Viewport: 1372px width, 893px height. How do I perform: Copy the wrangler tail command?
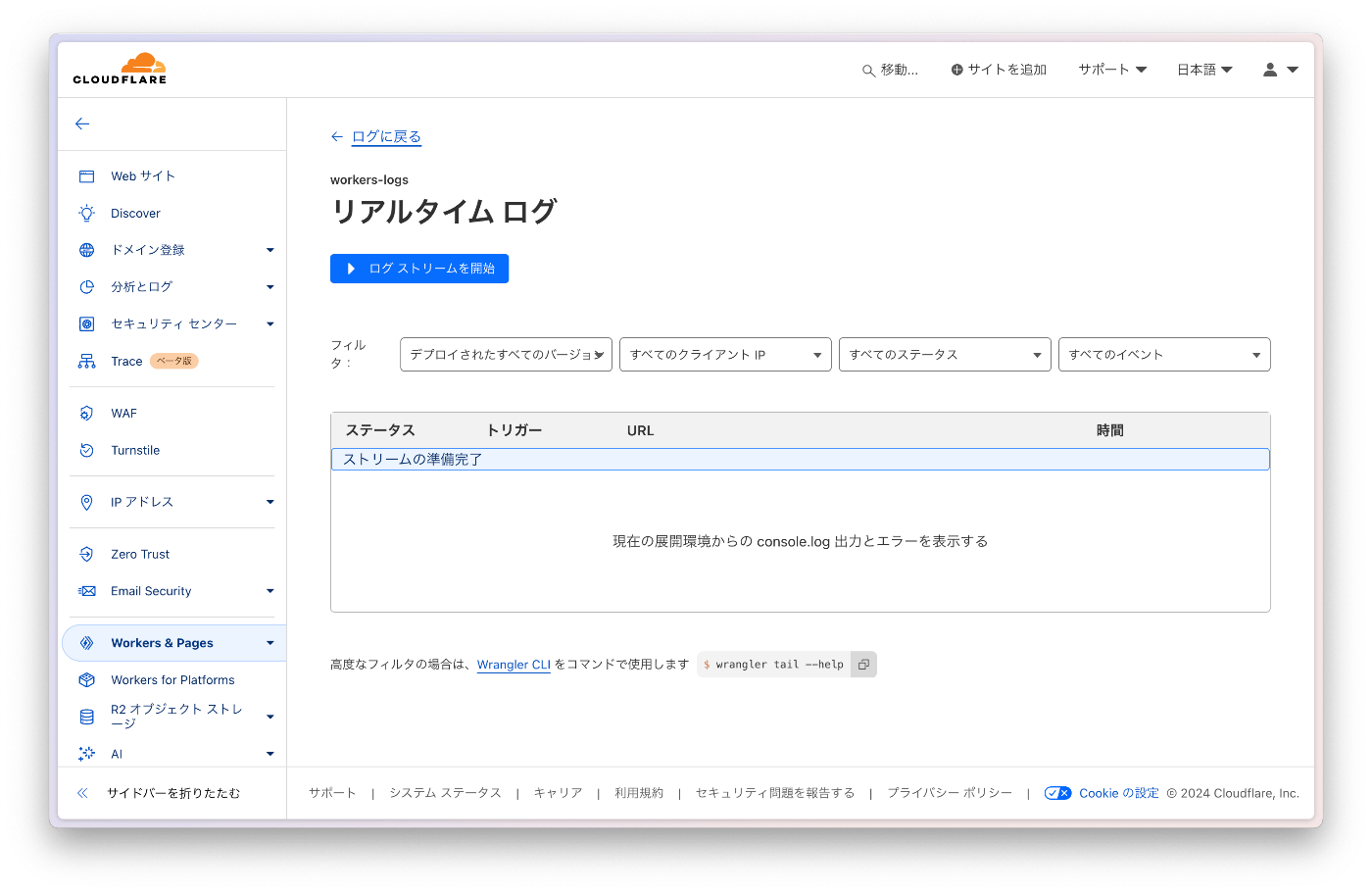(863, 665)
